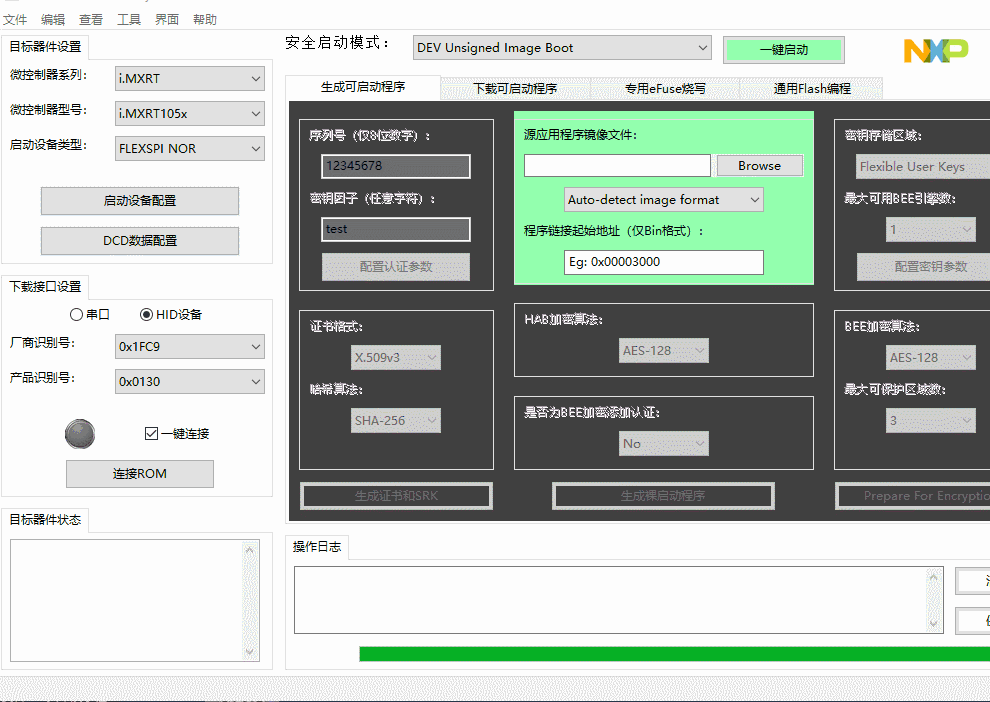Click the 生成证书和SRK button
This screenshot has height=702, width=990.
397,496
